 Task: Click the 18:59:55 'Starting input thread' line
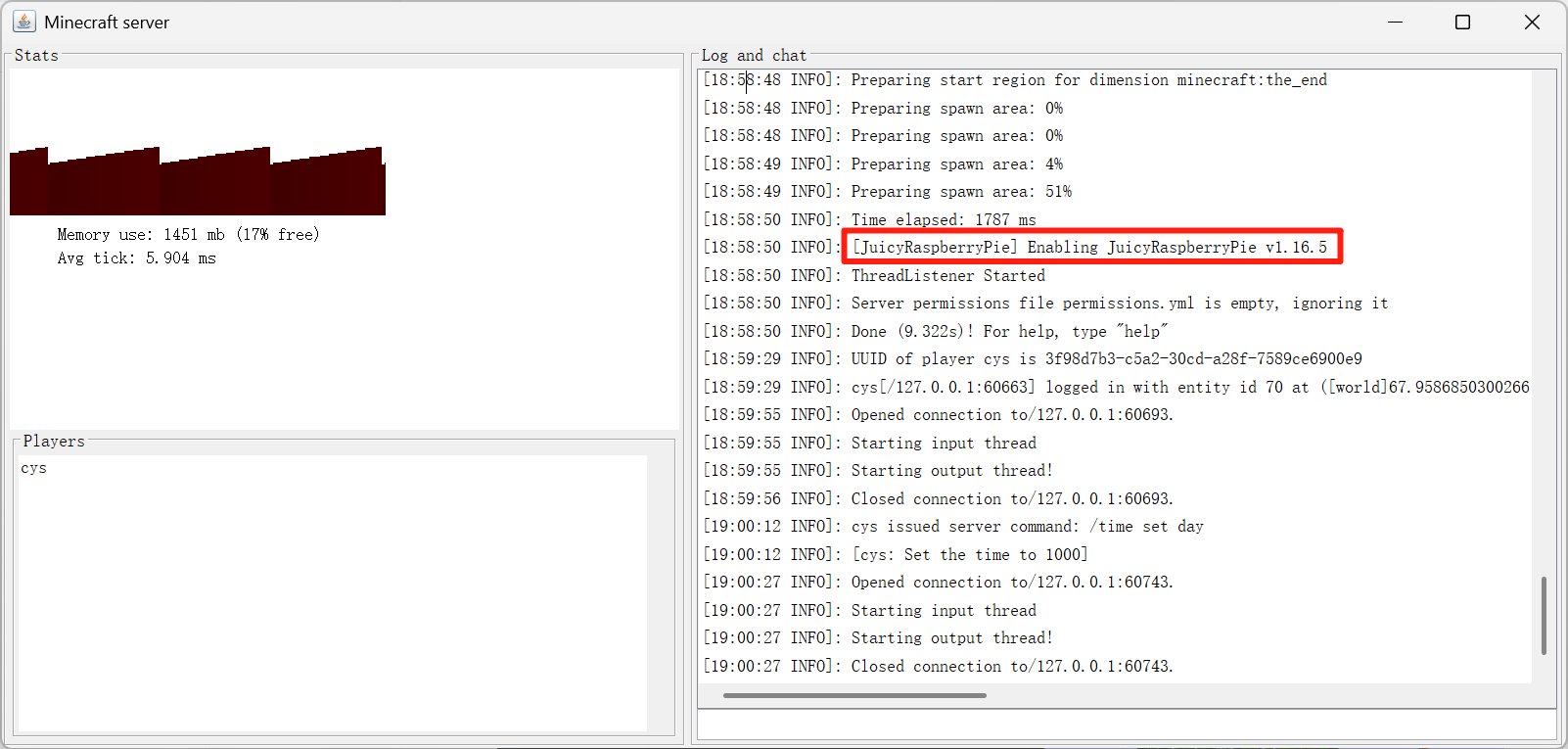click(x=869, y=444)
